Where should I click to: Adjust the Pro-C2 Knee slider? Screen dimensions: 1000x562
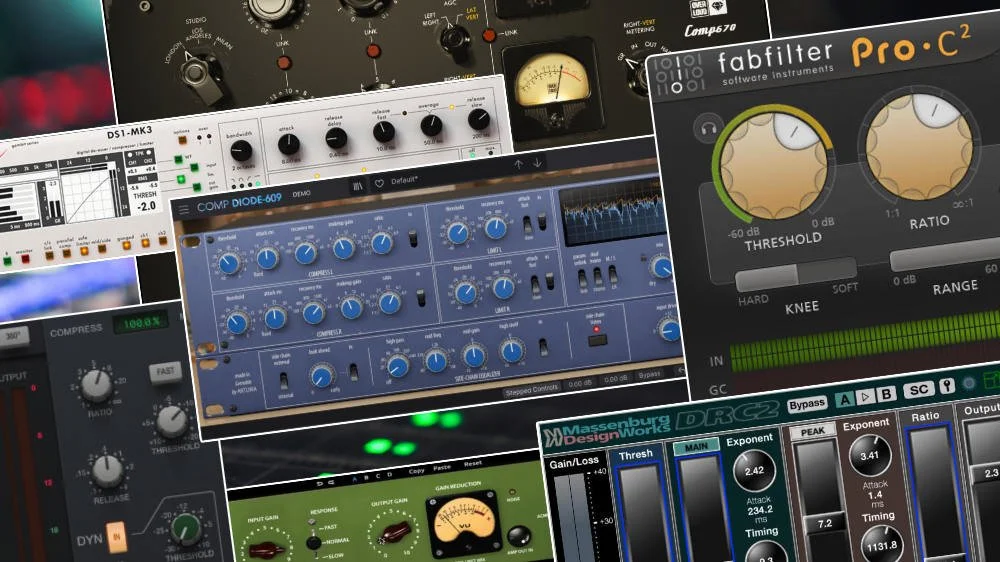[796, 273]
